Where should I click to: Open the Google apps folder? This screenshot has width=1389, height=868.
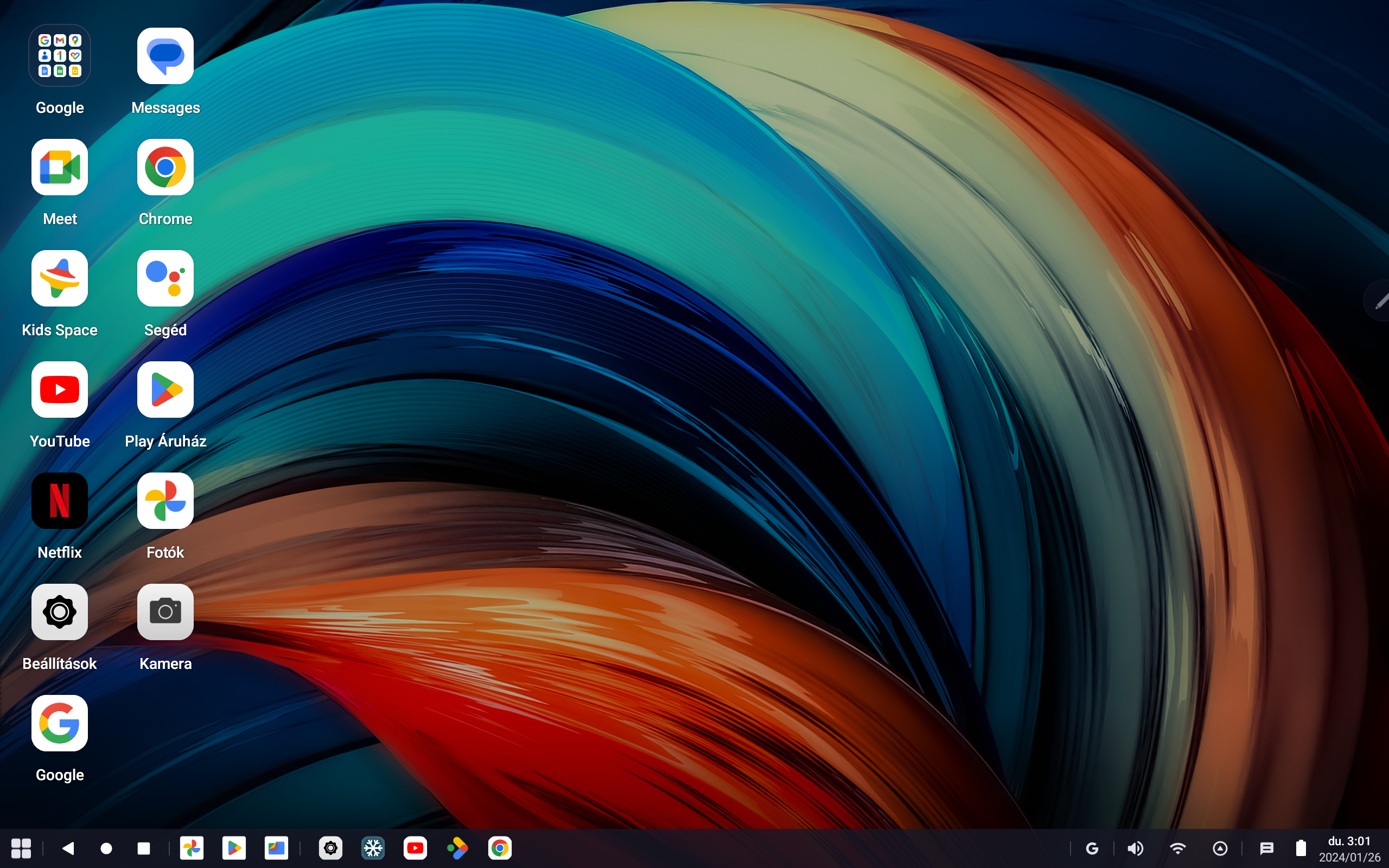point(60,56)
